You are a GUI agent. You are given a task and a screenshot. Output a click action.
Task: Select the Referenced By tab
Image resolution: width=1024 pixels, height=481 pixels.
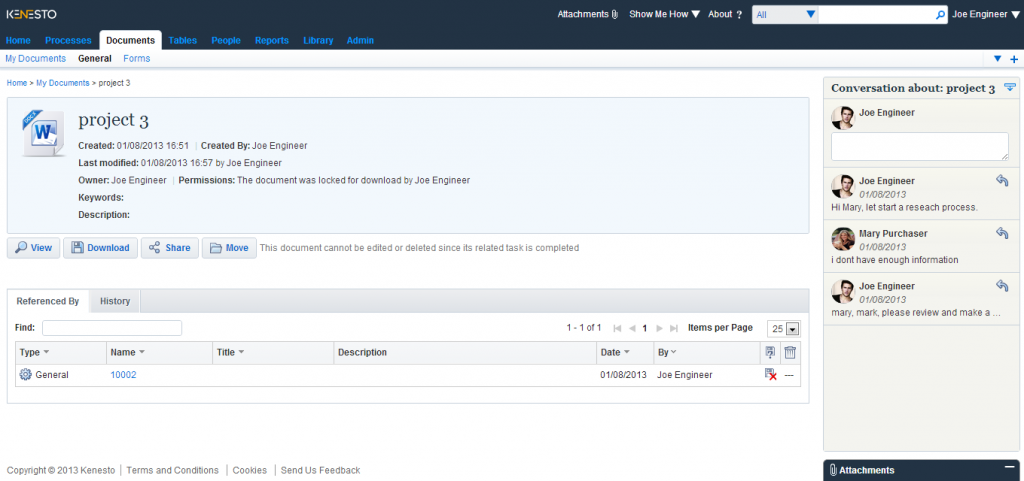click(x=48, y=302)
